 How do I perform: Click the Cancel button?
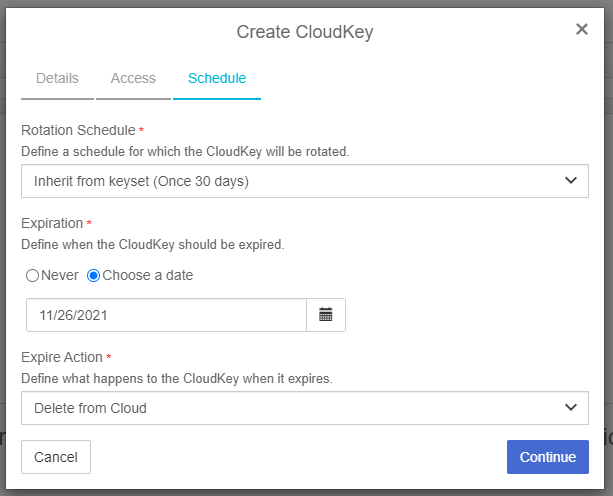(x=56, y=457)
